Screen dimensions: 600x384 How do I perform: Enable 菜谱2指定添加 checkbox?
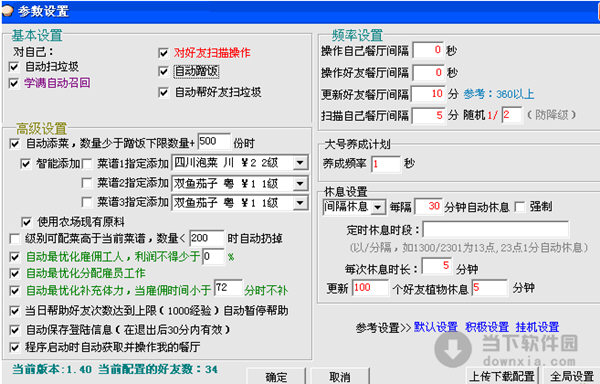87,183
